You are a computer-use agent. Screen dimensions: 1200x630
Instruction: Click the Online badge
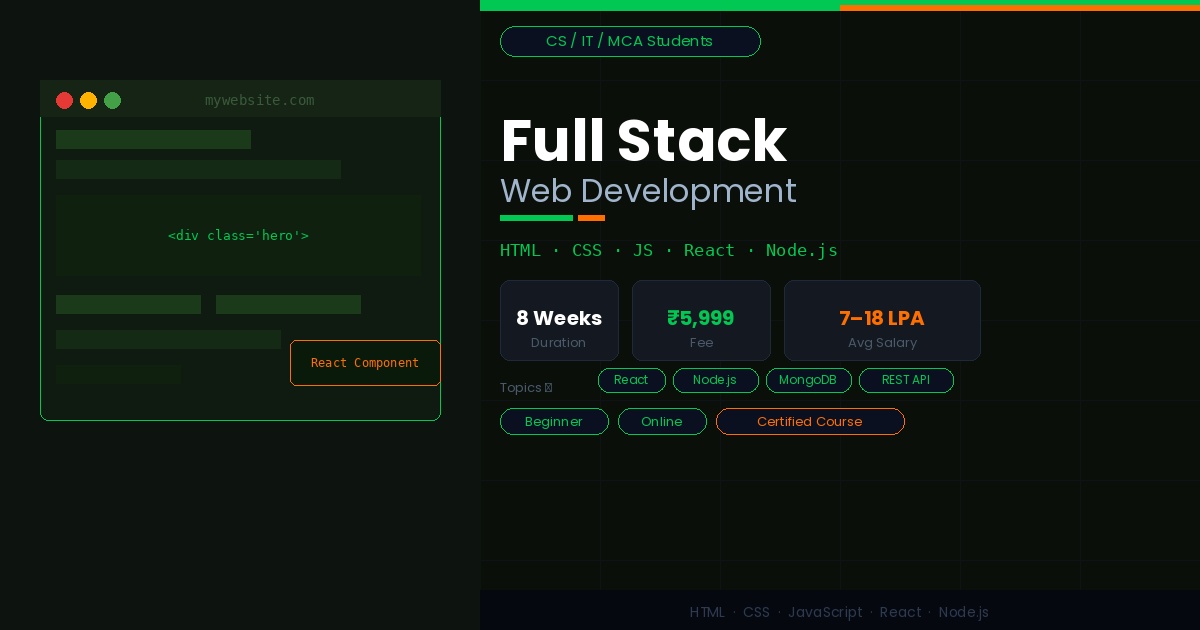(662, 421)
